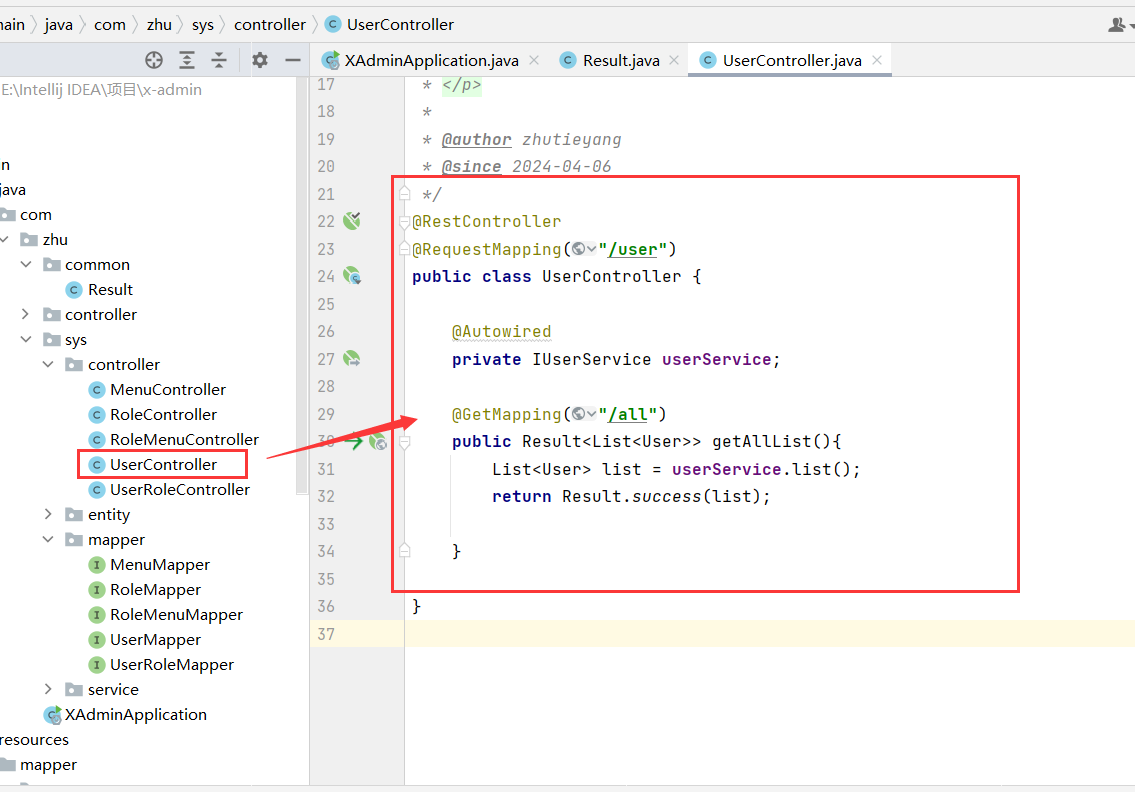This screenshot has width=1135, height=792.
Task: Click the expand all icon in project toolbar
Action: pyautogui.click(x=187, y=60)
